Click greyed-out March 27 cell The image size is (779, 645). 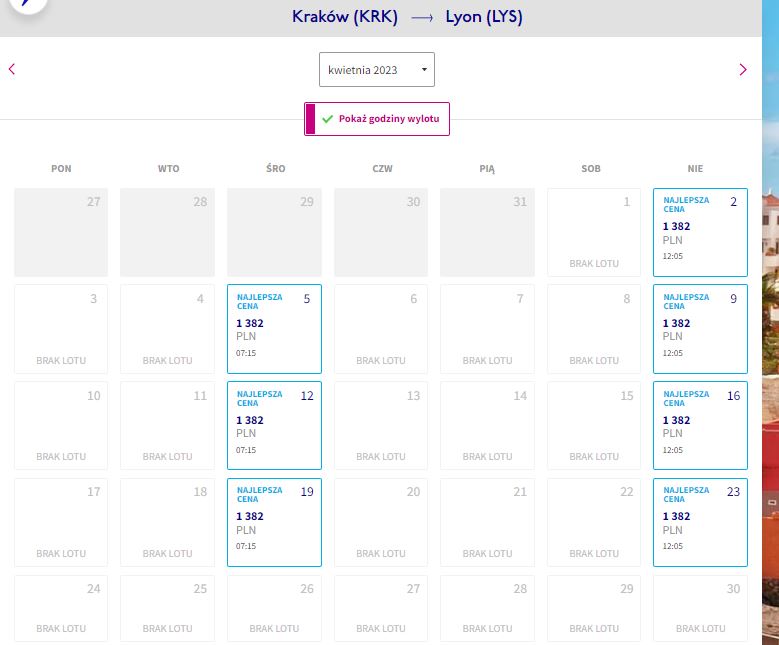coord(61,232)
